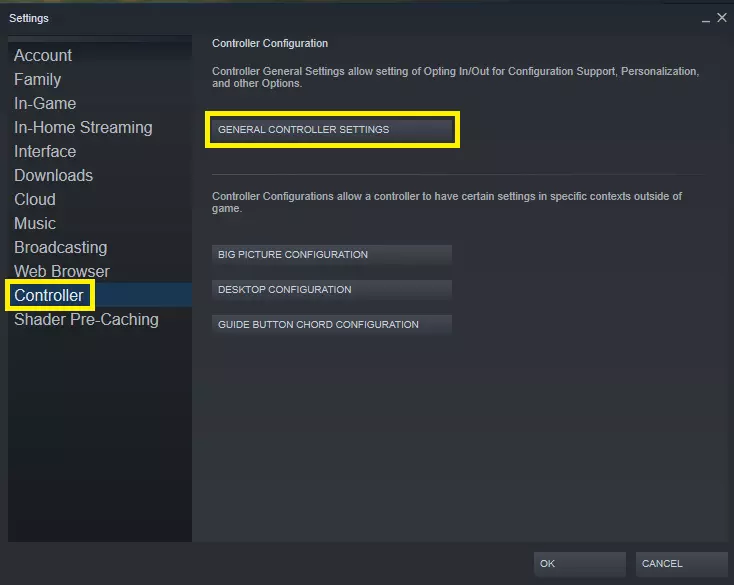734x585 pixels.
Task: Switch to the Cloud settings page
Action: [x=100, y=199]
